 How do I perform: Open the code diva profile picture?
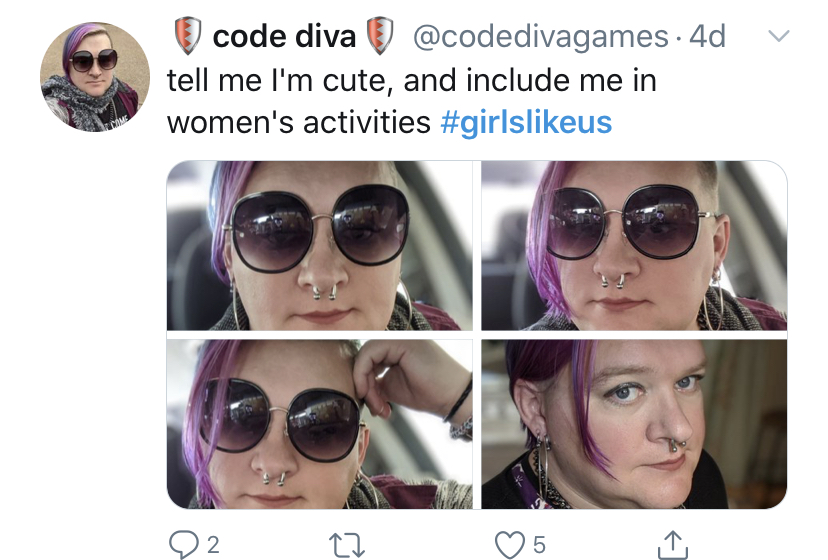point(95,77)
